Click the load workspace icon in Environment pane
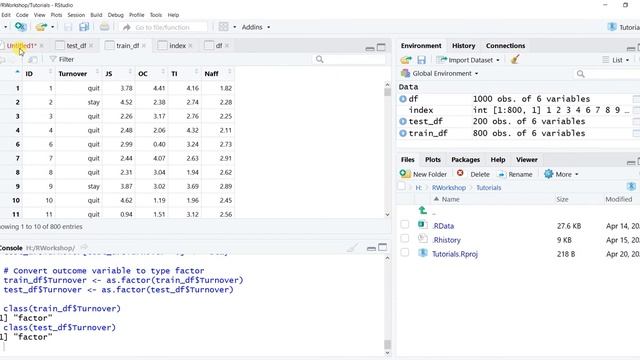Image resolution: width=640 pixels, height=360 pixels. tap(406, 60)
